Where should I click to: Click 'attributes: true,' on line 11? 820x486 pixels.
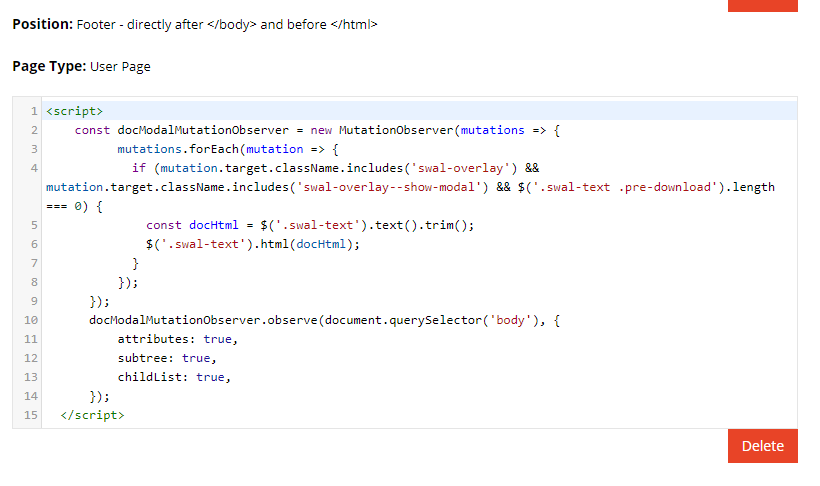(177, 339)
